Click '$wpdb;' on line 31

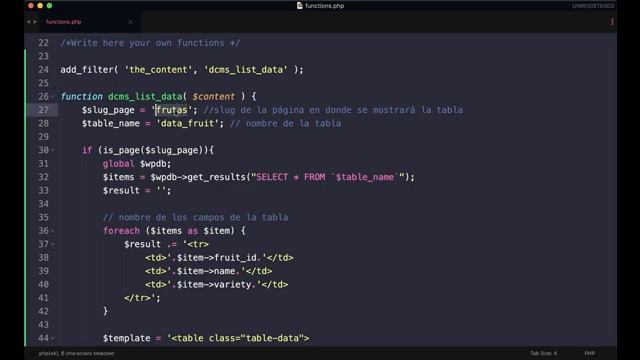(156, 164)
